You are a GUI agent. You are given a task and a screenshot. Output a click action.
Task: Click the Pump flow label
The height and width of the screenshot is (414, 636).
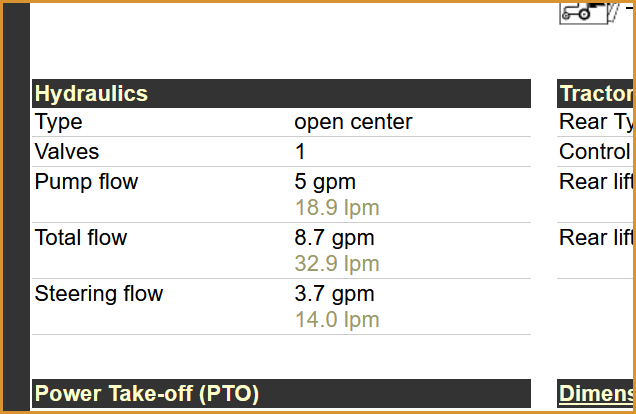[86, 182]
